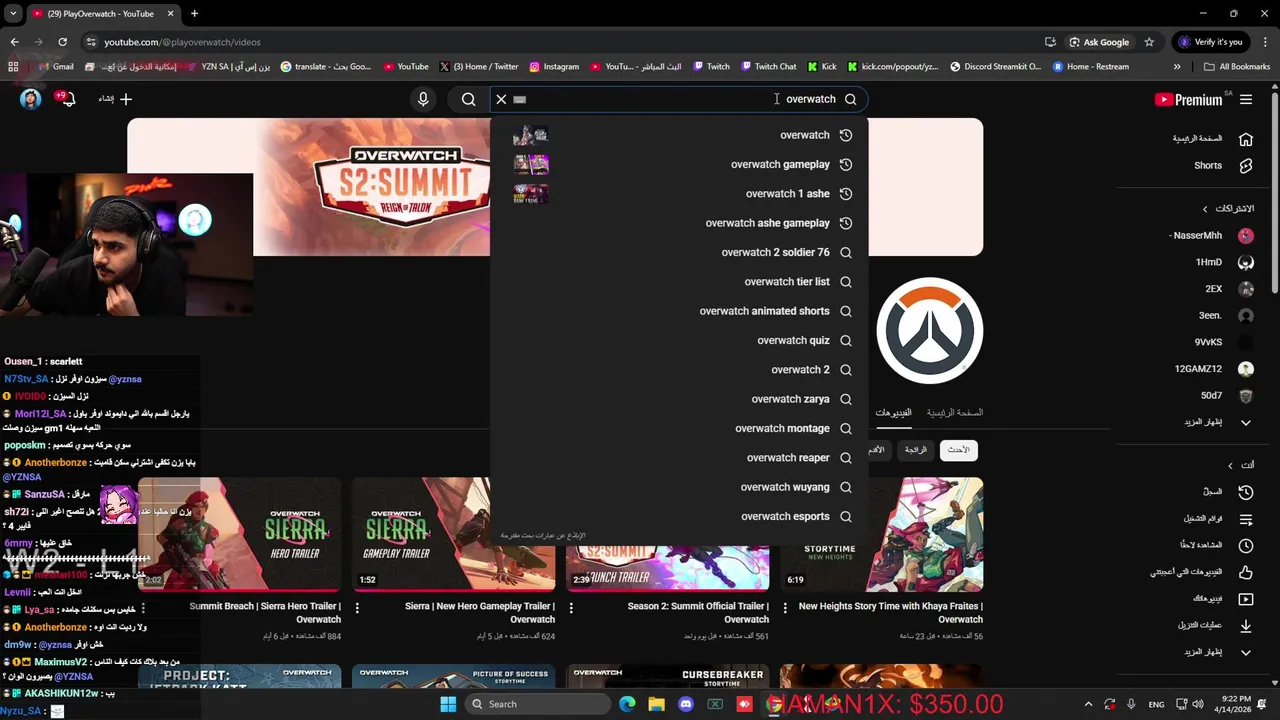The height and width of the screenshot is (720, 1280).
Task: Open the YouTube hamburger guide menu
Action: tap(1246, 99)
